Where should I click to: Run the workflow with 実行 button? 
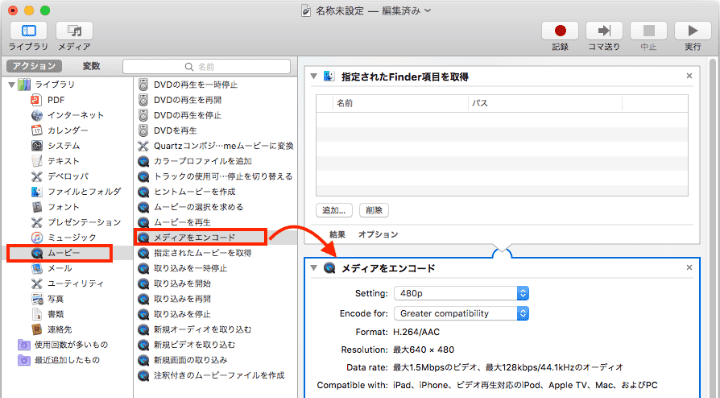pos(692,31)
